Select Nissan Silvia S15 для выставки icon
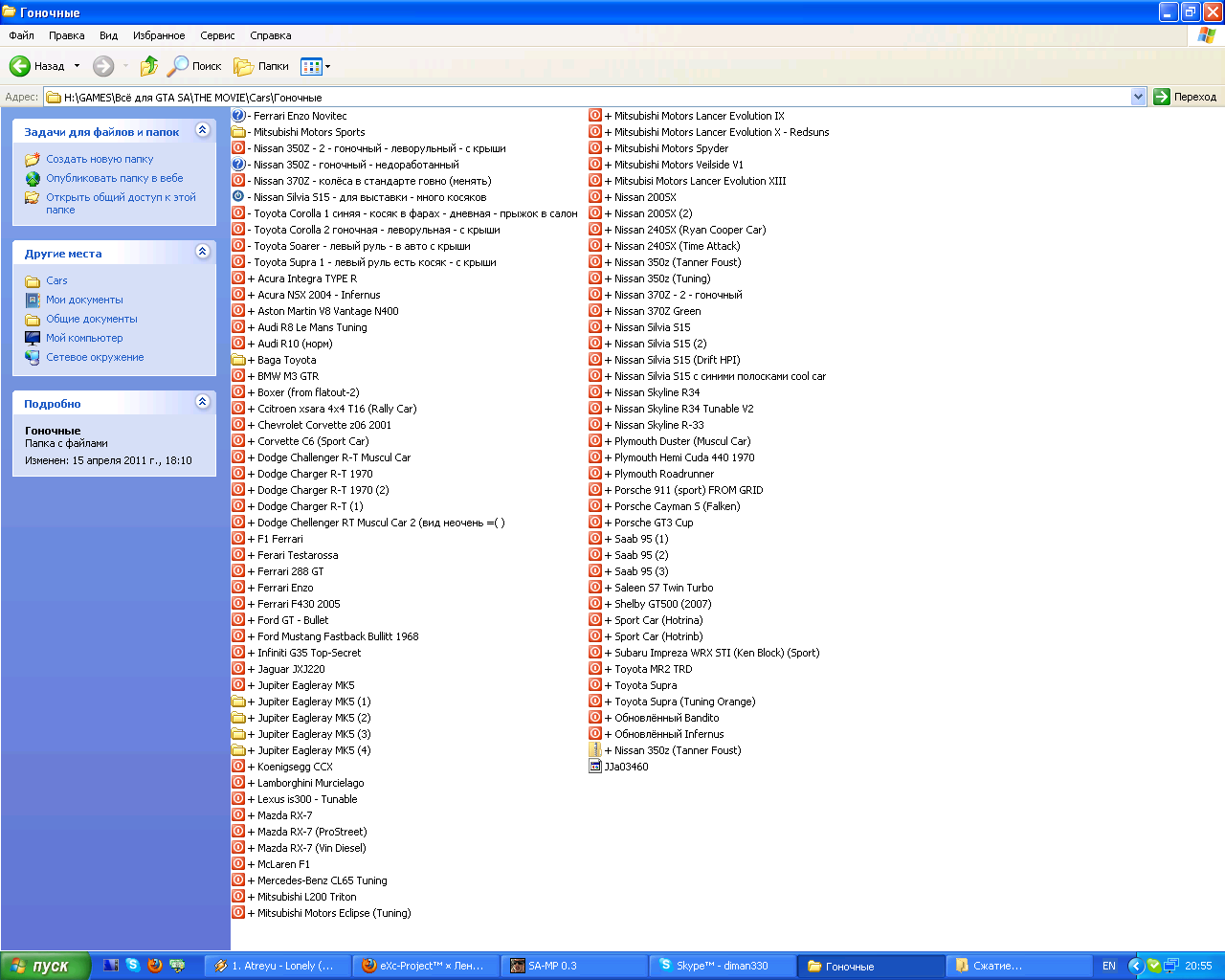This screenshot has width=1225, height=980. tap(238, 197)
